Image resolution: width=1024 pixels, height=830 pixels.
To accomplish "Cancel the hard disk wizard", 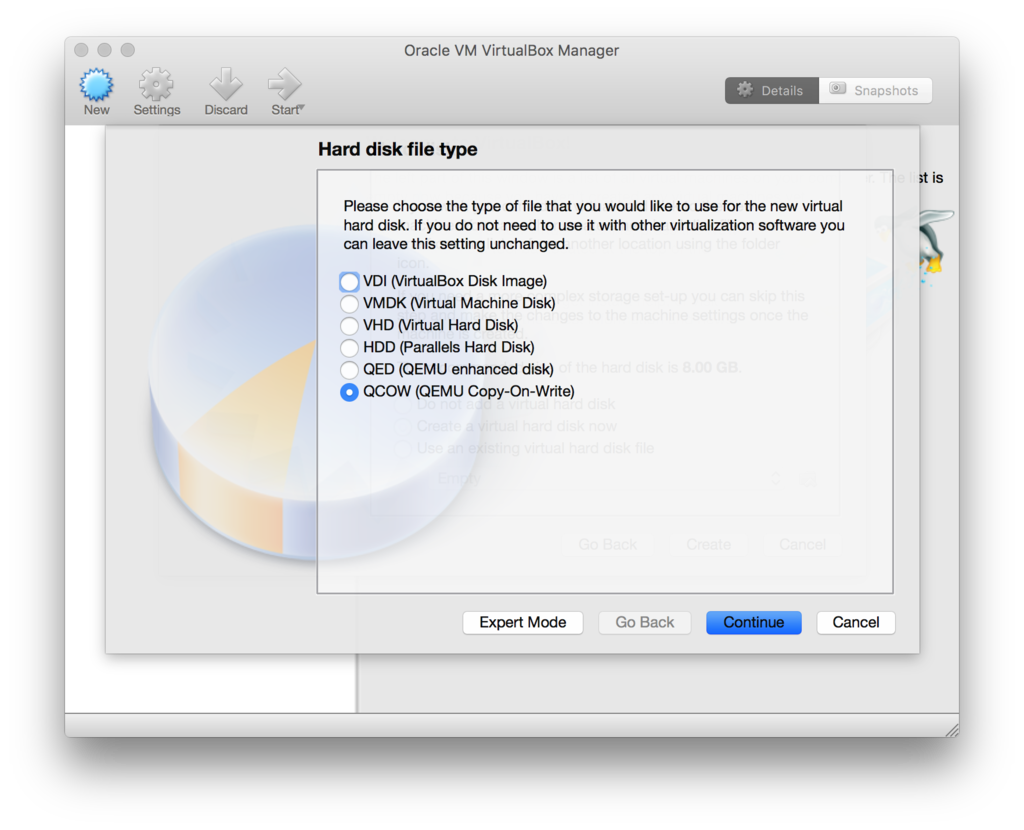I will [x=856, y=622].
